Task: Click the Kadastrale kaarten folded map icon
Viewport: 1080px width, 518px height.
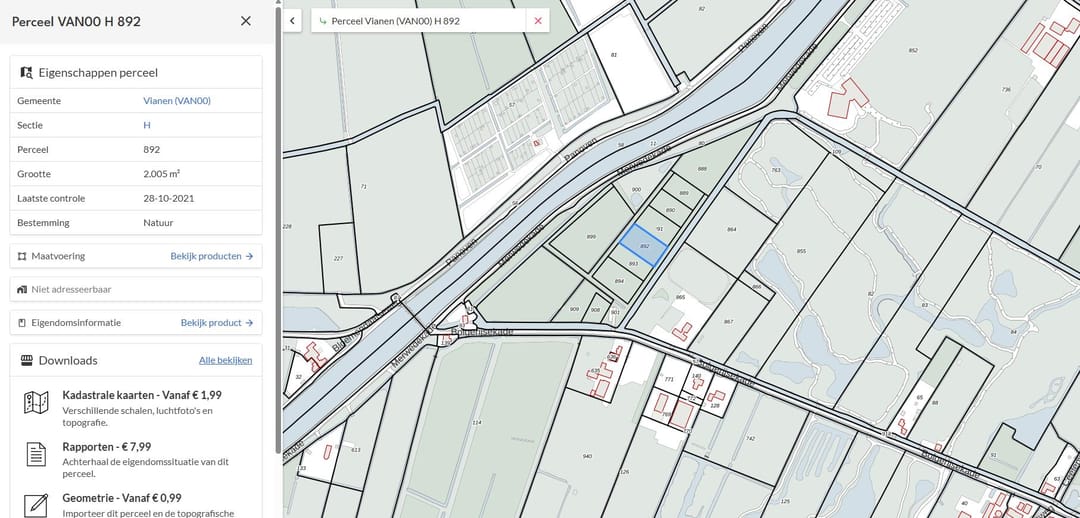Action: [36, 402]
